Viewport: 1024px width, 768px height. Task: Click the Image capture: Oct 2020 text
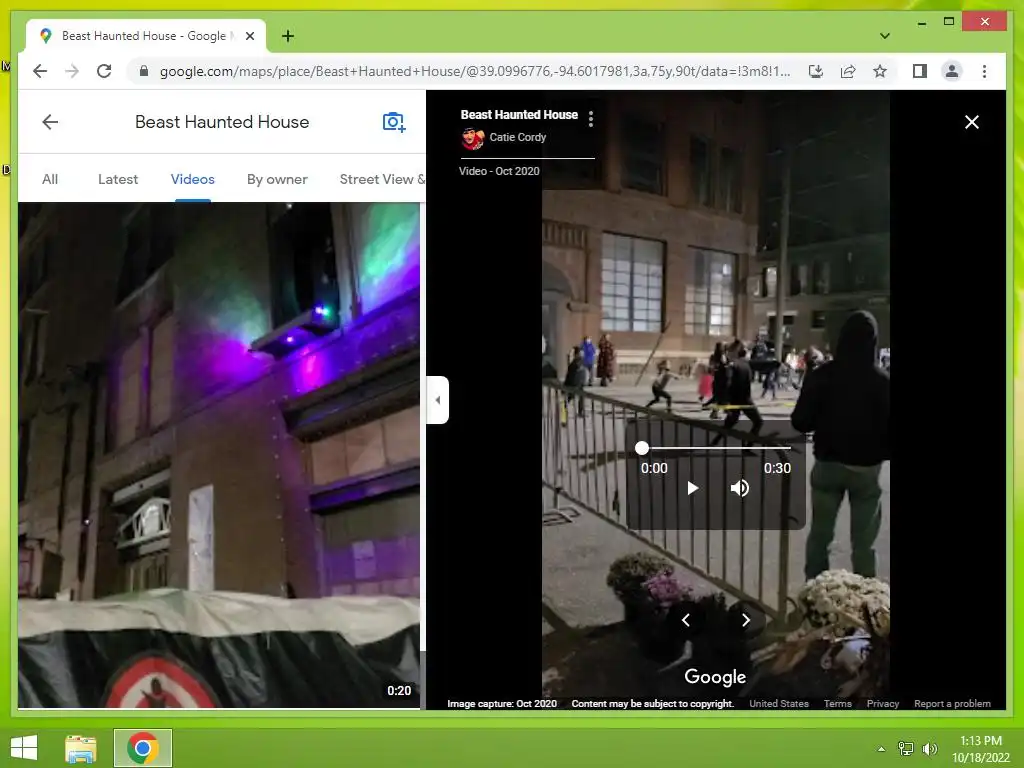[x=502, y=703]
